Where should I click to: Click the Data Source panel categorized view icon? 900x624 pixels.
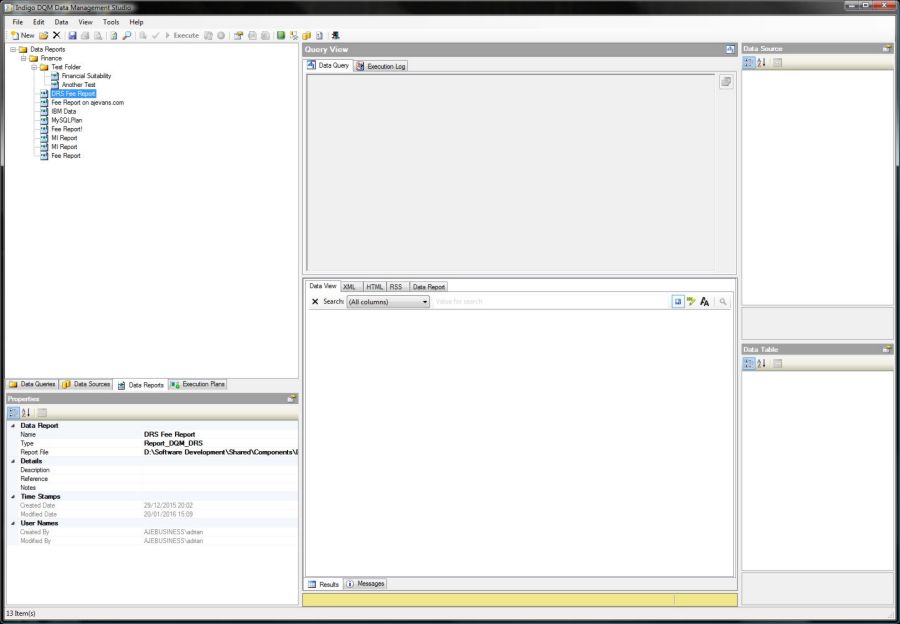coord(748,62)
